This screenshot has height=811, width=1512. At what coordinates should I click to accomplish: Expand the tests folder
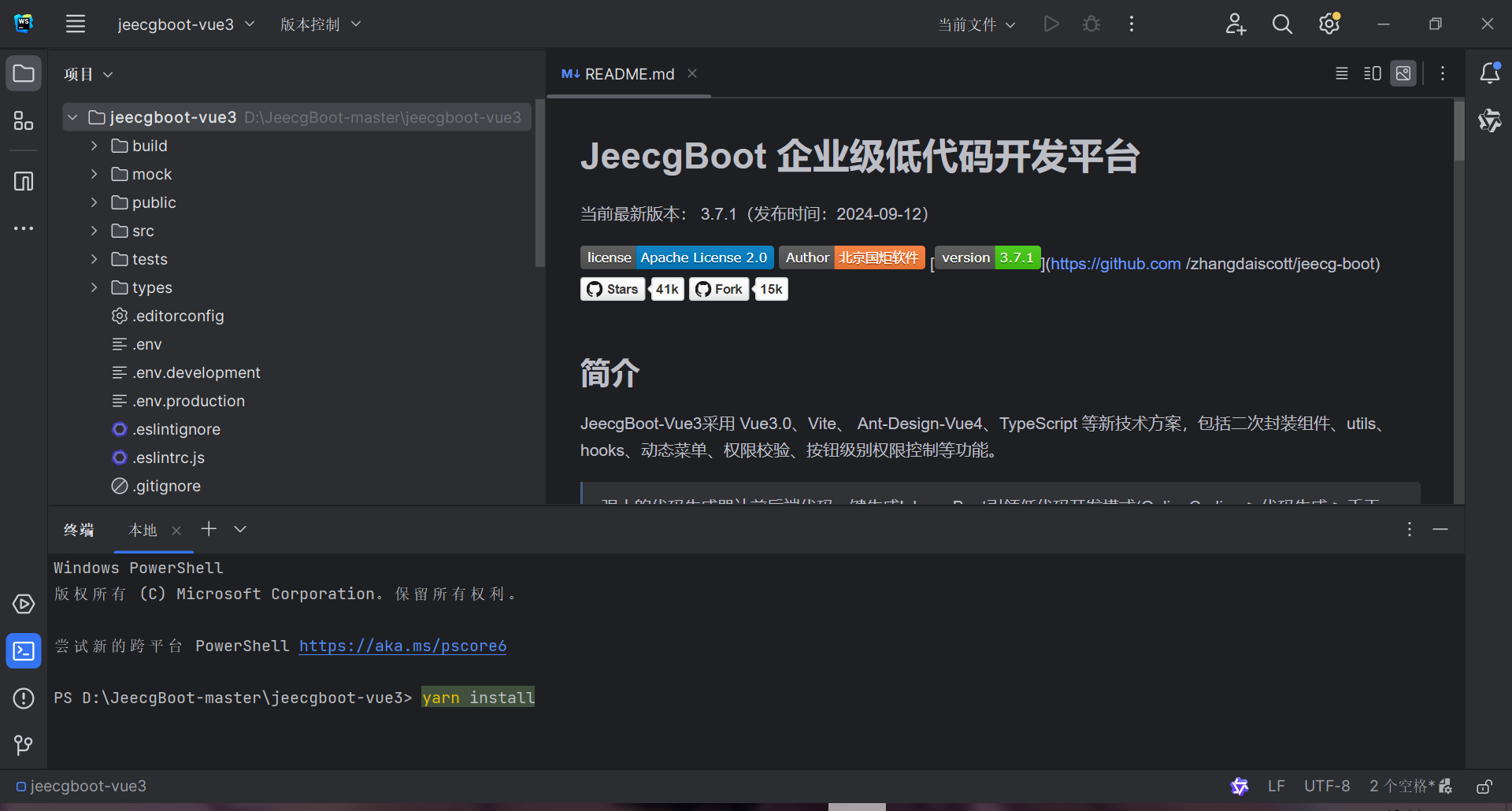94,259
